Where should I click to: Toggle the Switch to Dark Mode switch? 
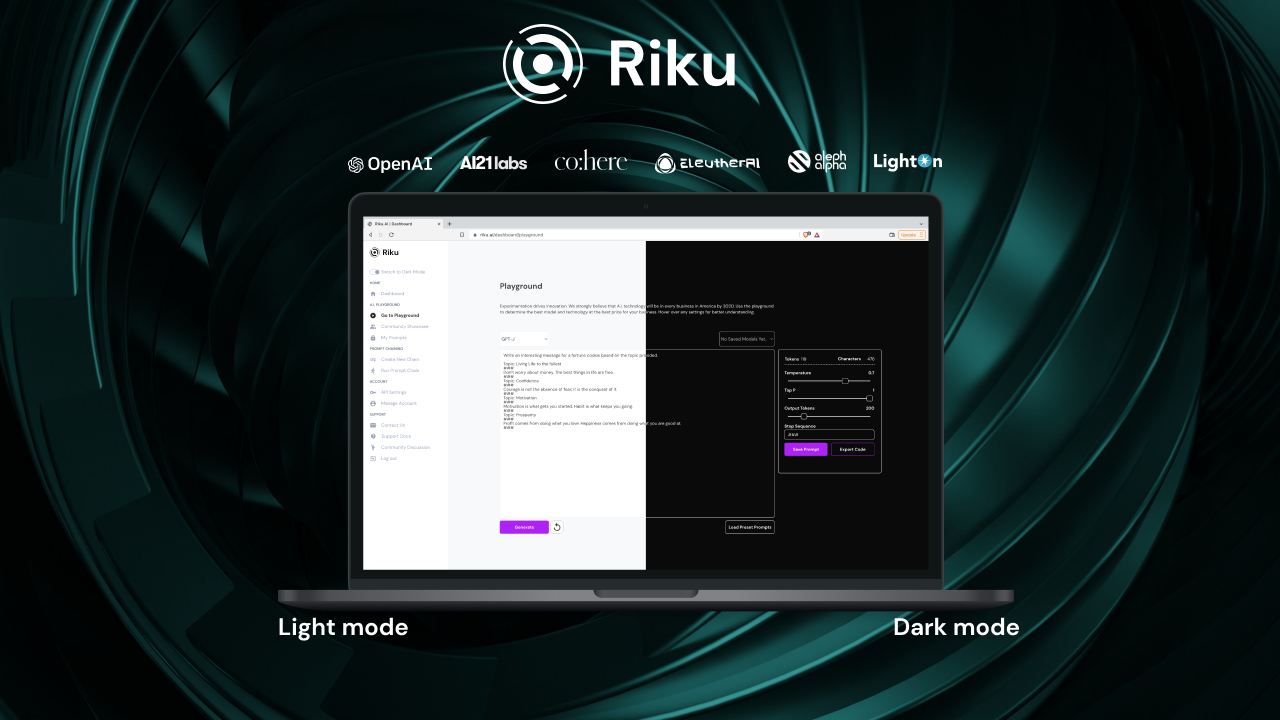pos(375,272)
